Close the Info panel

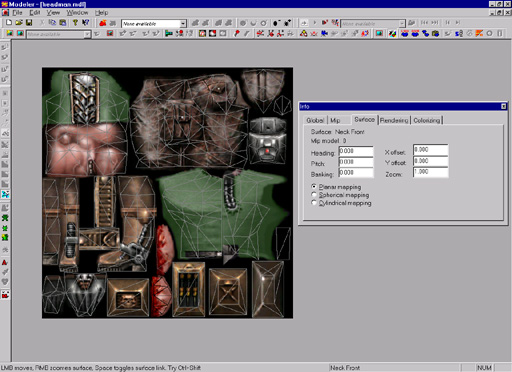503,106
